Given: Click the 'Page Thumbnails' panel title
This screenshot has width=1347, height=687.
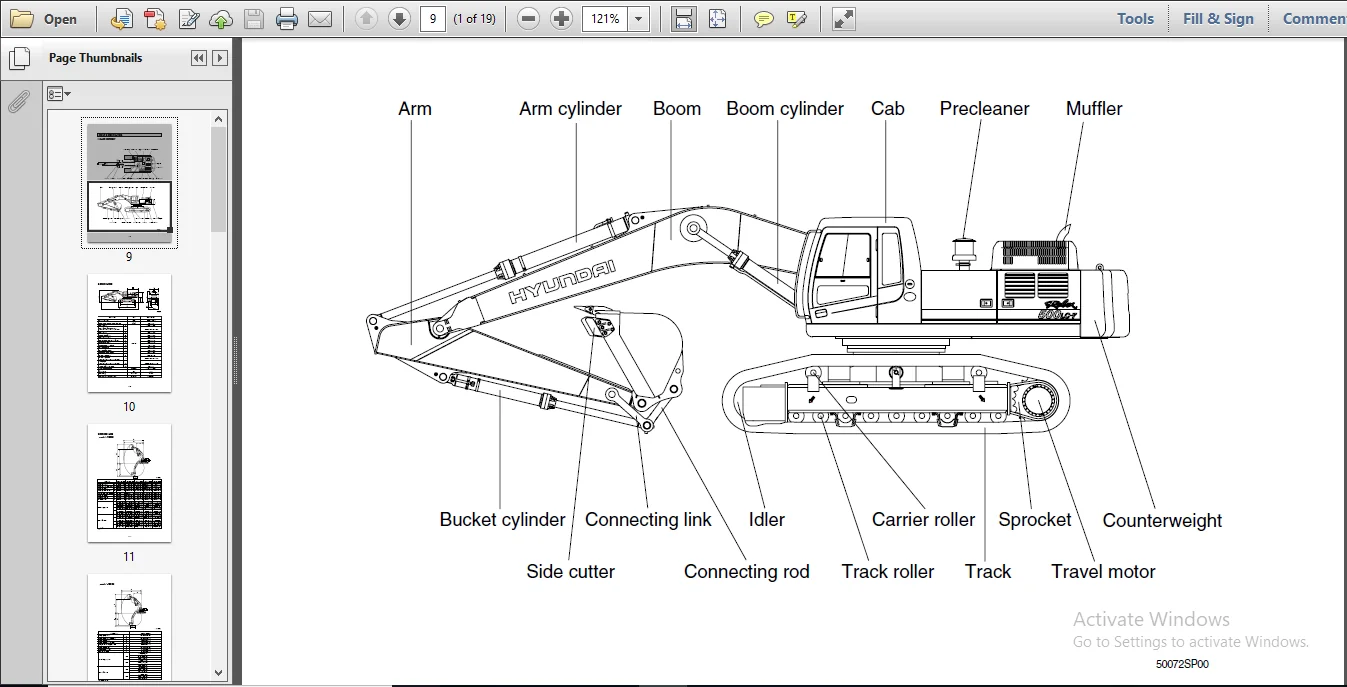Looking at the screenshot, I should 95,58.
